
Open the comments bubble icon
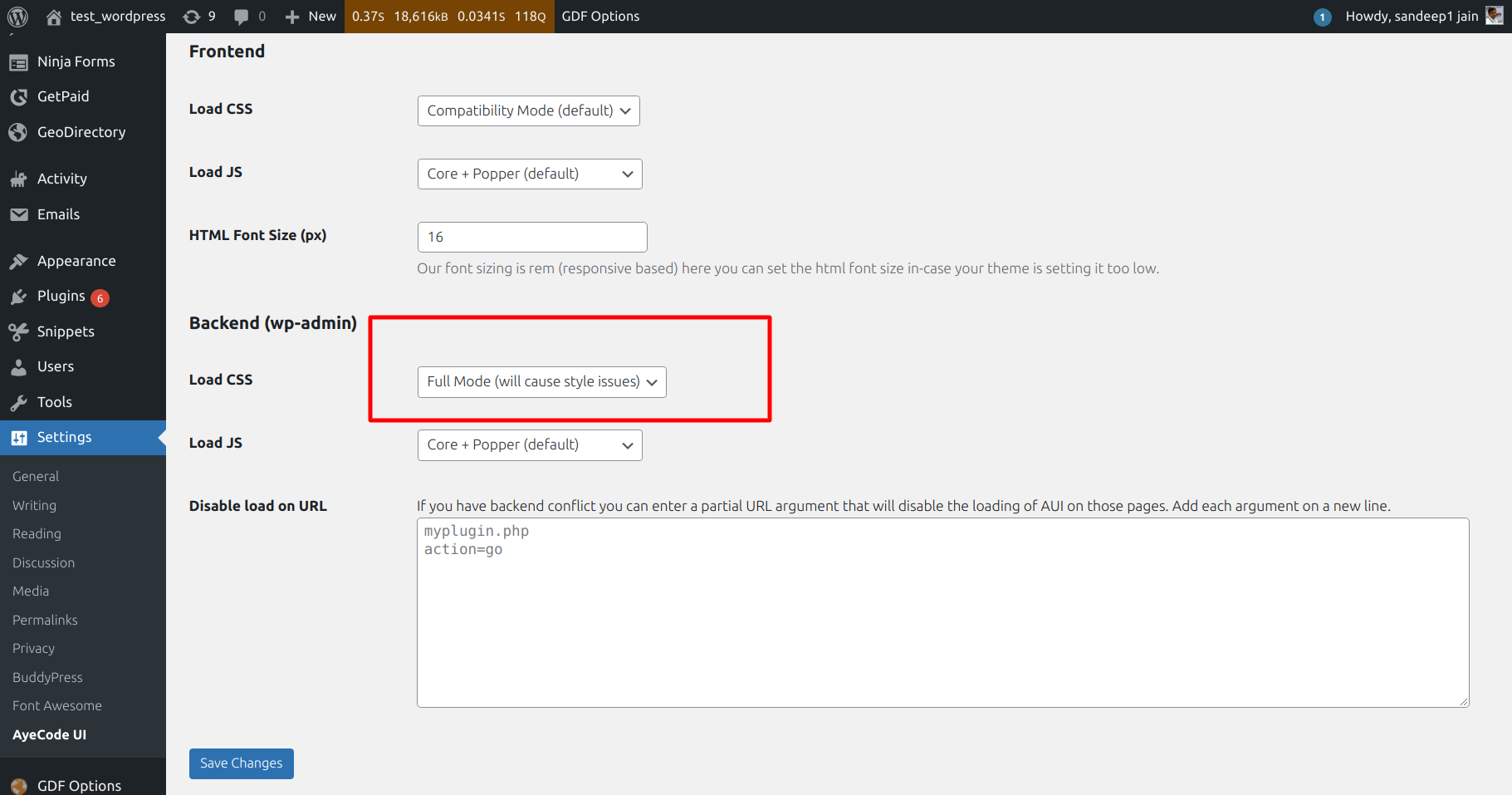pyautogui.click(x=242, y=17)
